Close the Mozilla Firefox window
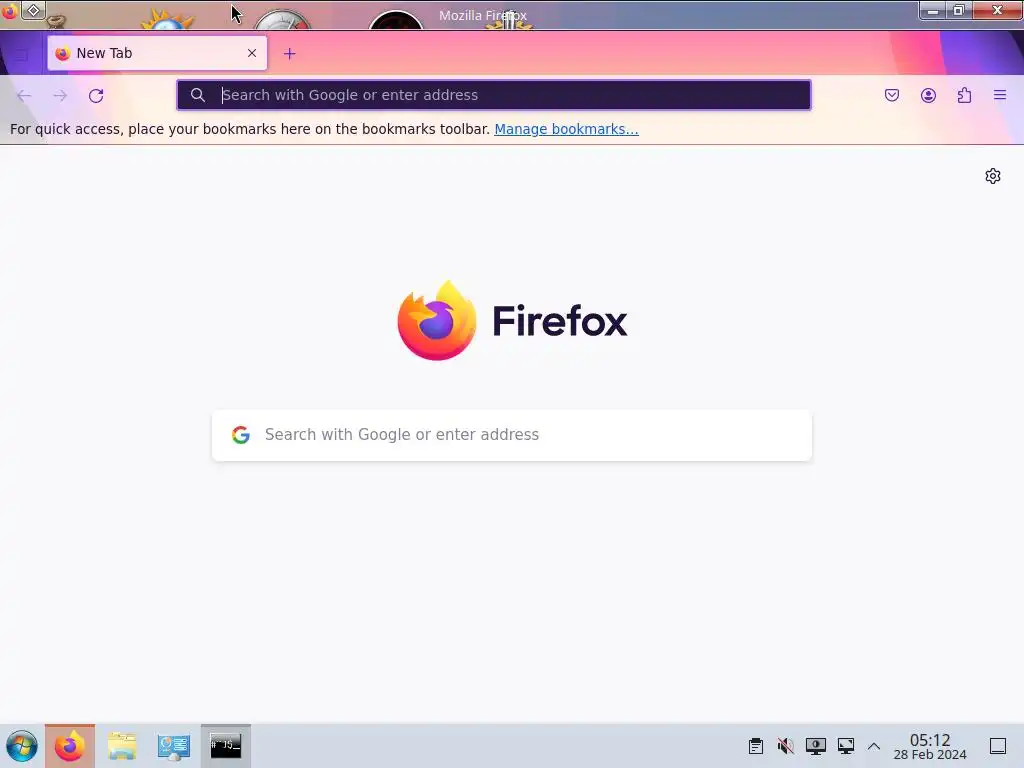 997,10
